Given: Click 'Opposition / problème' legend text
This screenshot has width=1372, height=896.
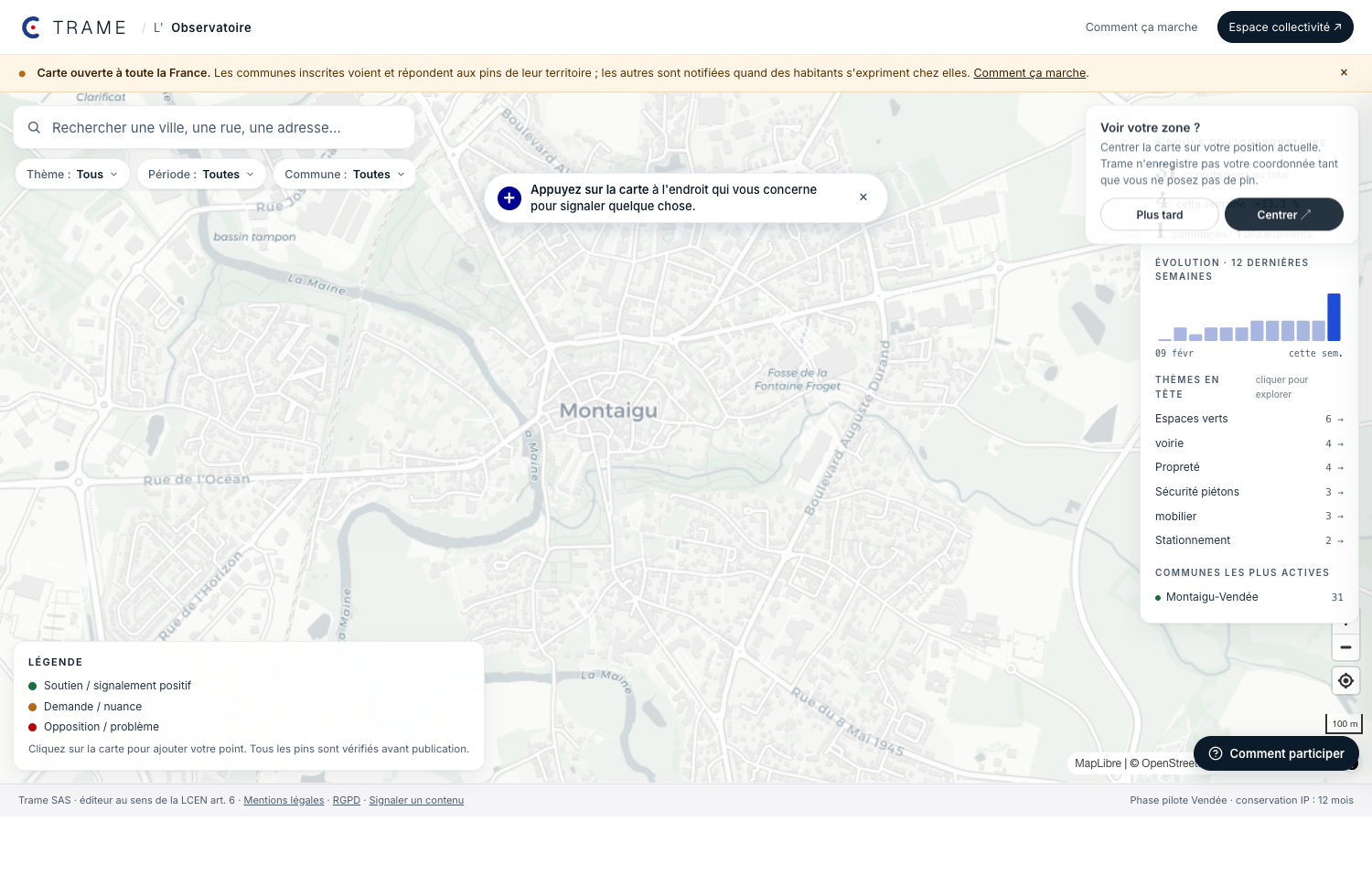Looking at the screenshot, I should tap(102, 727).
